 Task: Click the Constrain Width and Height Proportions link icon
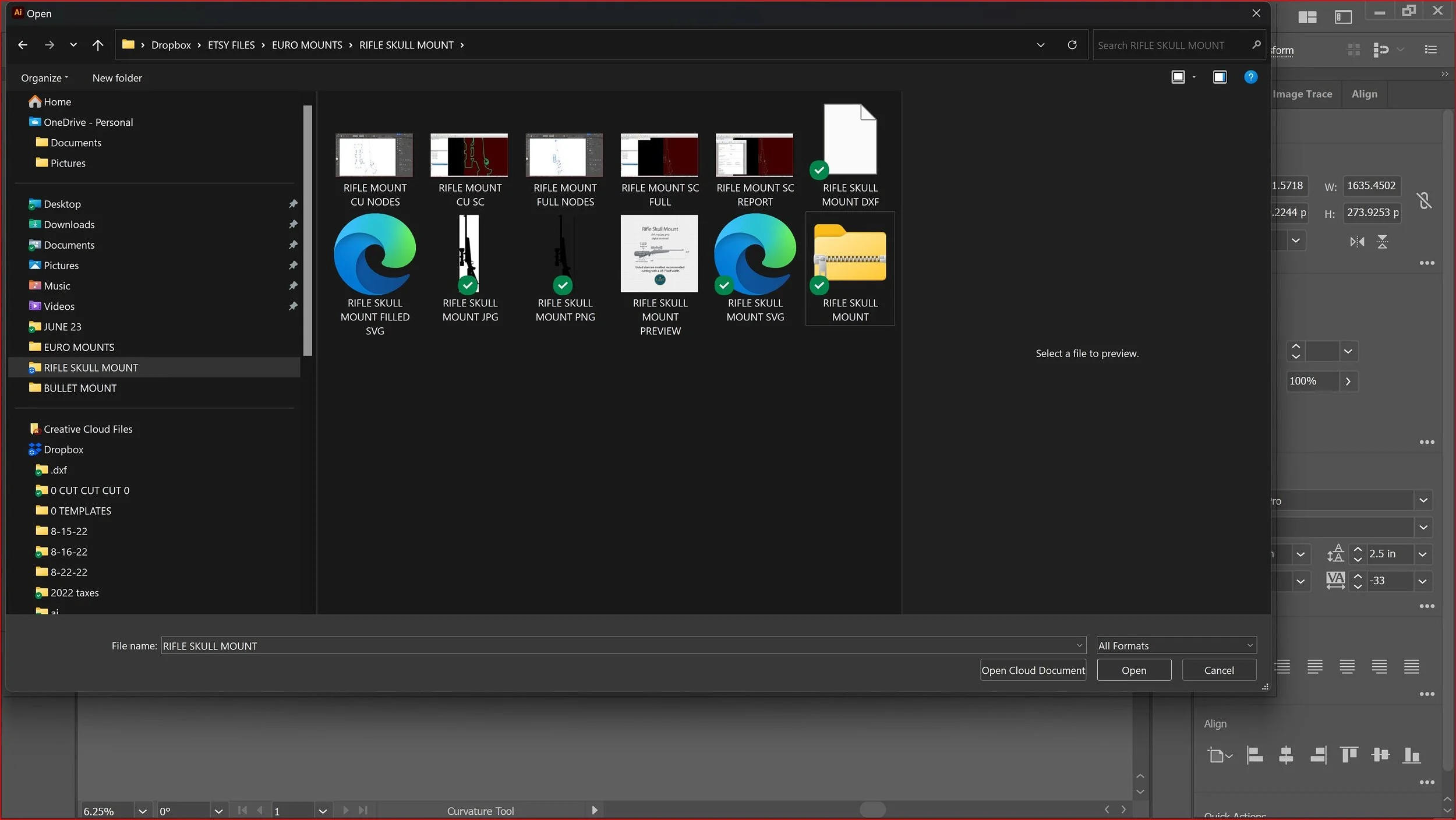[1425, 200]
